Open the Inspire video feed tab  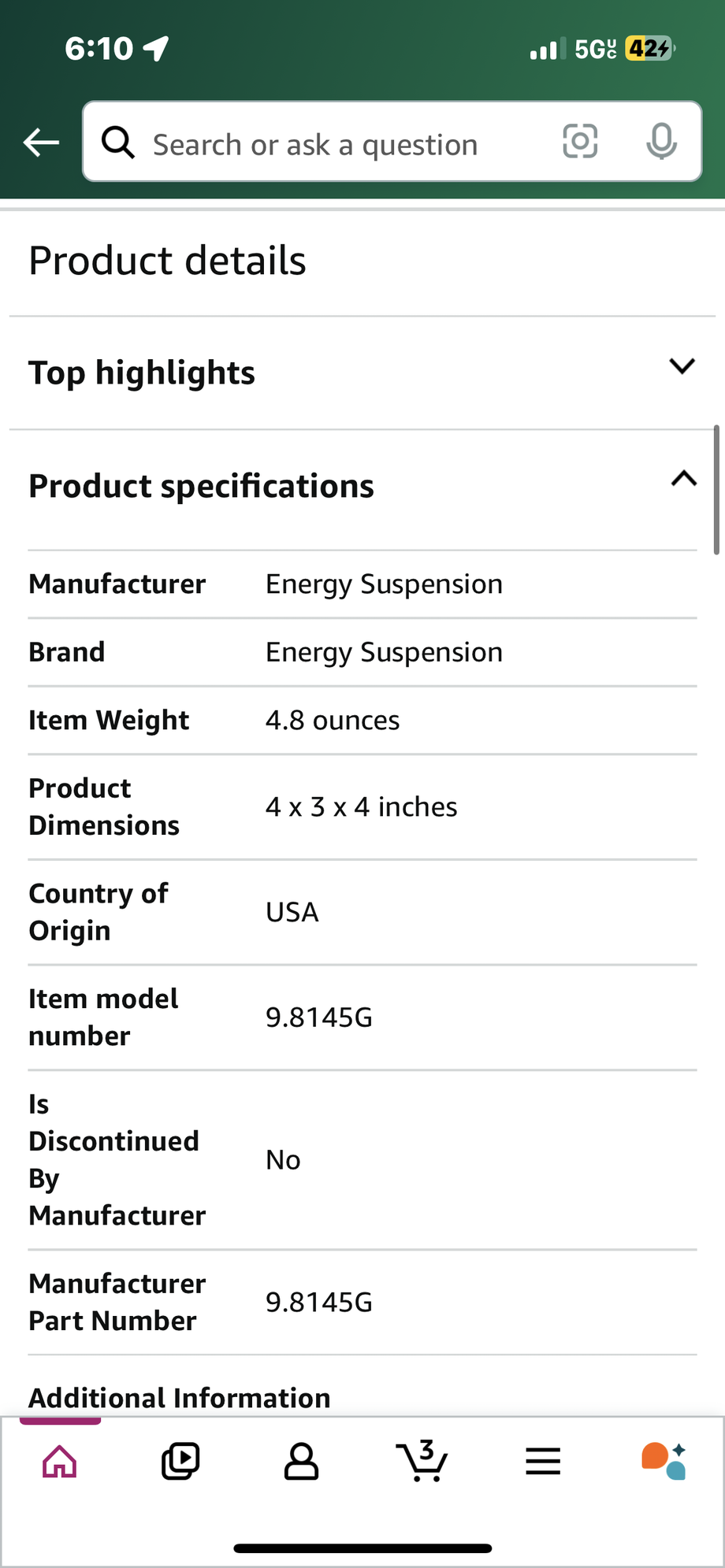(x=180, y=1462)
